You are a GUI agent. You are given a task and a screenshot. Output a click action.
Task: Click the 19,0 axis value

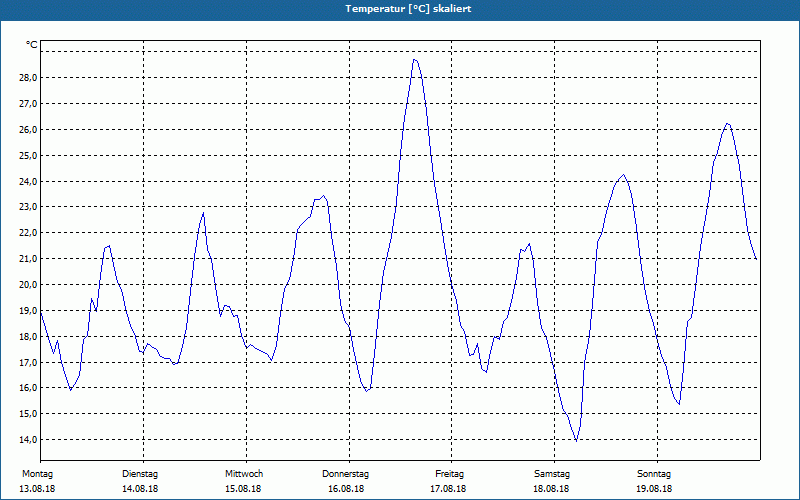(27, 310)
